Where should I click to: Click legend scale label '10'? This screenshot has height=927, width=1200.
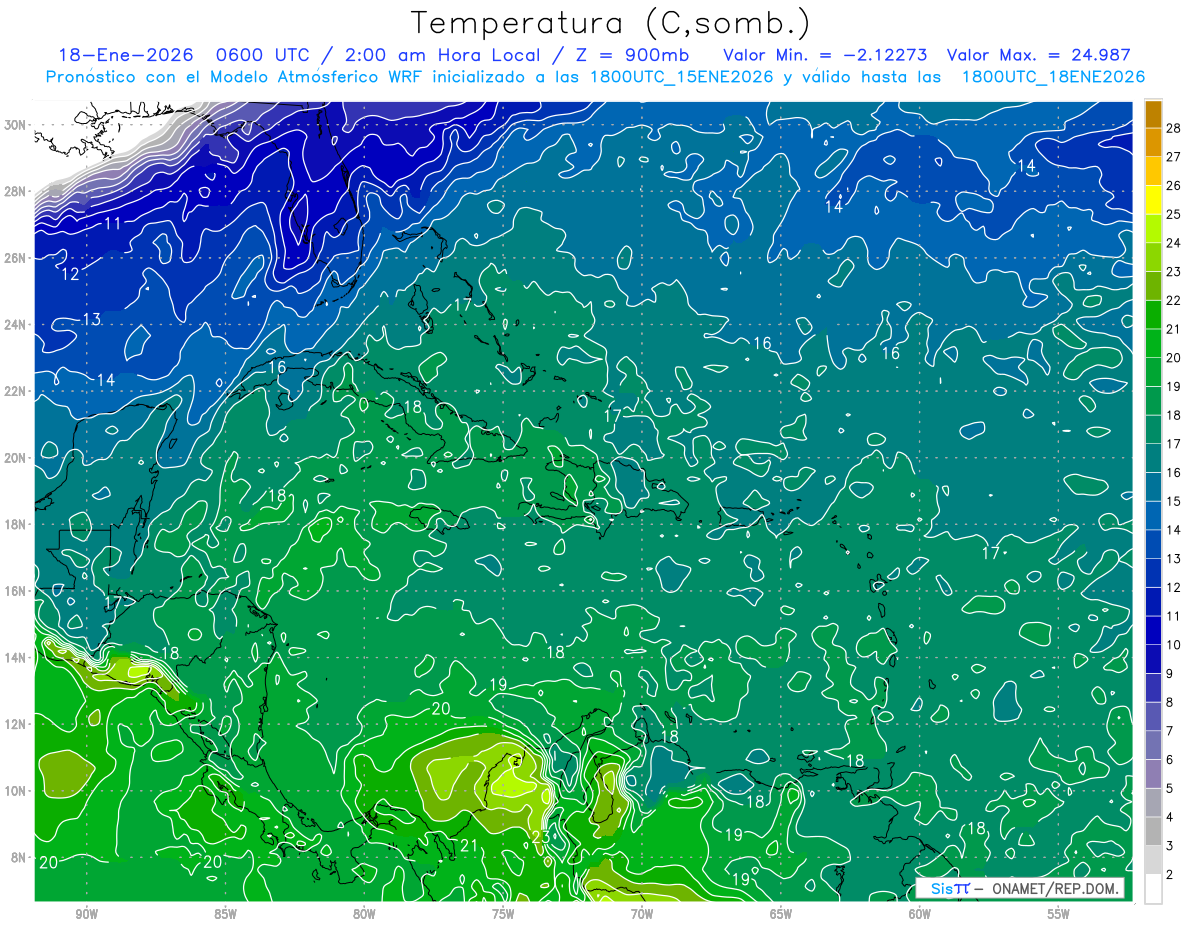coord(1174,645)
